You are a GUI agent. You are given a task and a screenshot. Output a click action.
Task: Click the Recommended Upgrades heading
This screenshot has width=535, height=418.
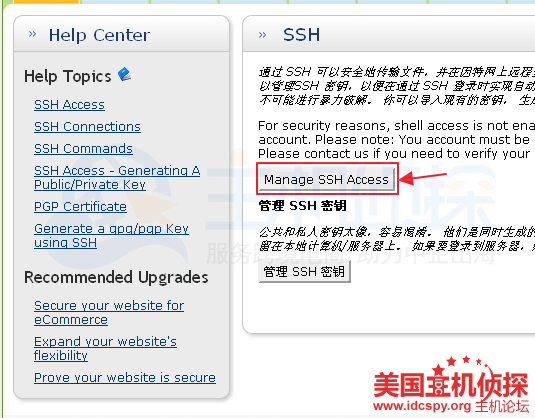[116, 277]
